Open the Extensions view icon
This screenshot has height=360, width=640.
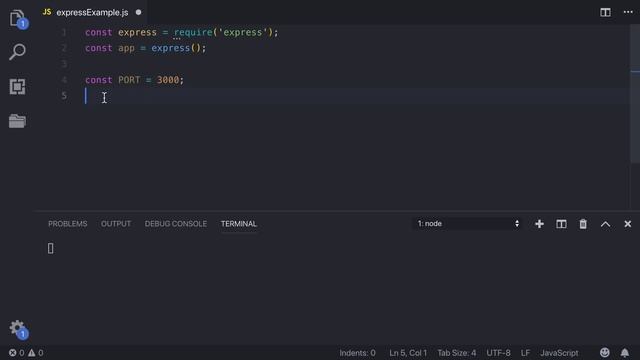(x=17, y=87)
